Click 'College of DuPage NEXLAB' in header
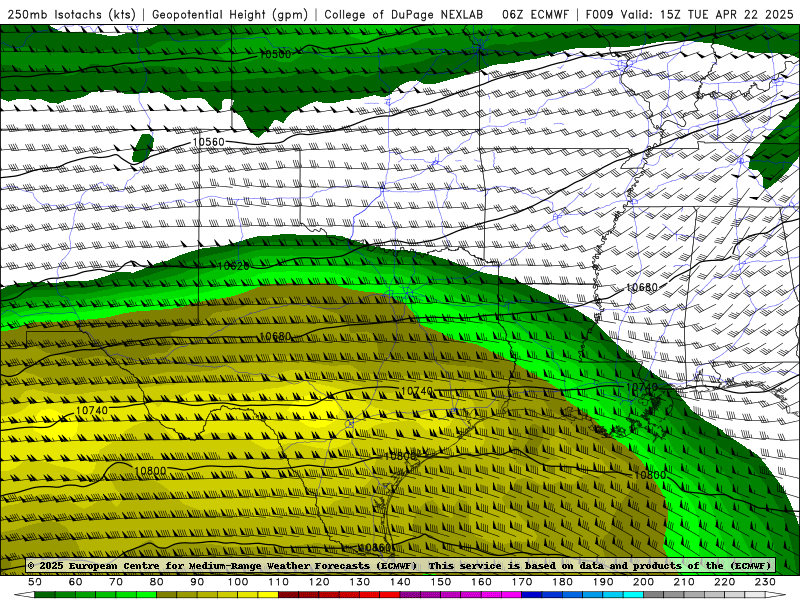This screenshot has height=600, width=800. [404, 14]
